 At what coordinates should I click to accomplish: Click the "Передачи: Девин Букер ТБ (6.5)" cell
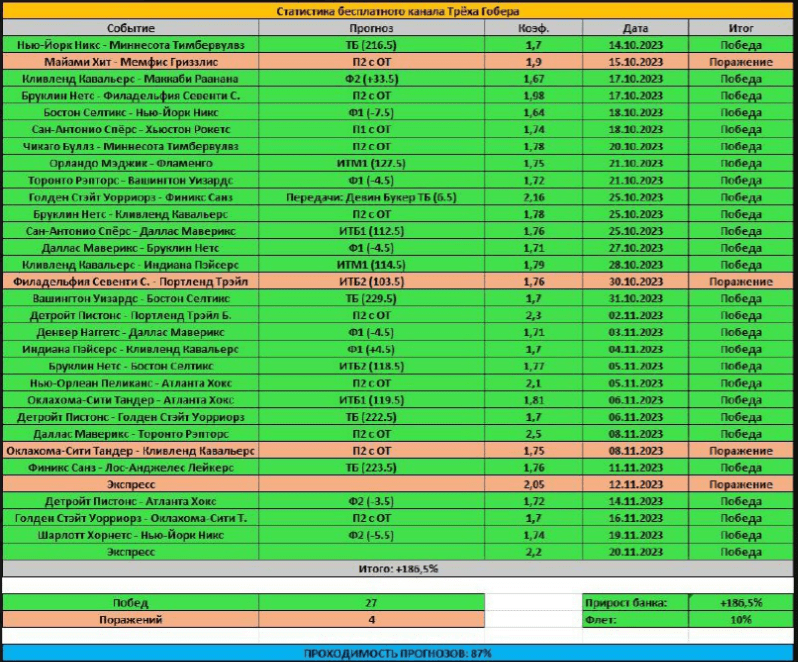(x=371, y=197)
